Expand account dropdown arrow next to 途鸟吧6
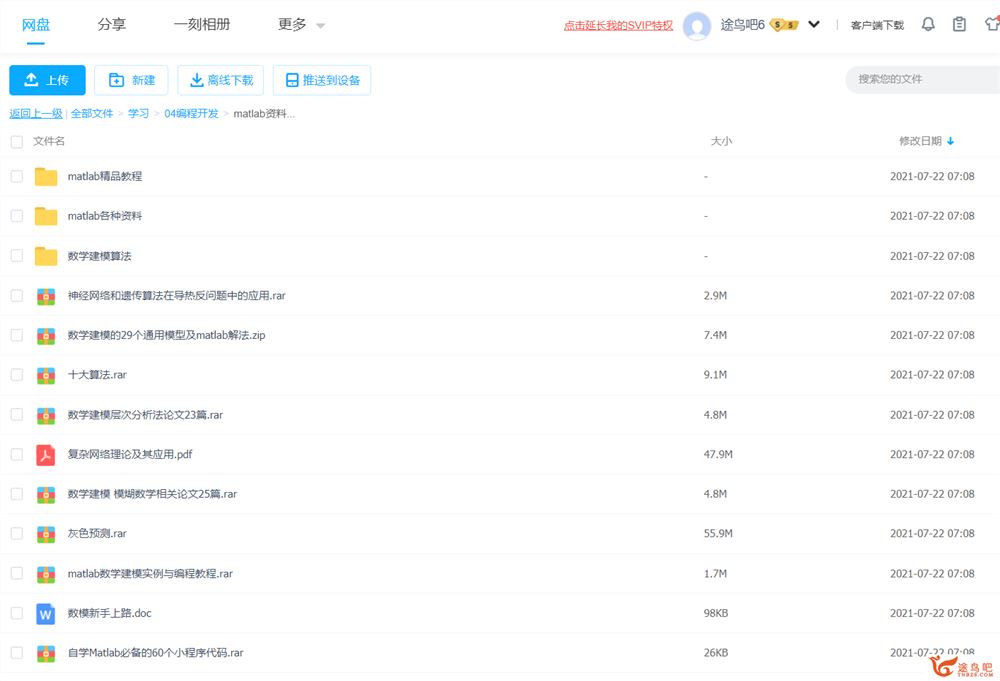The height and width of the screenshot is (681, 1000). 814,24
